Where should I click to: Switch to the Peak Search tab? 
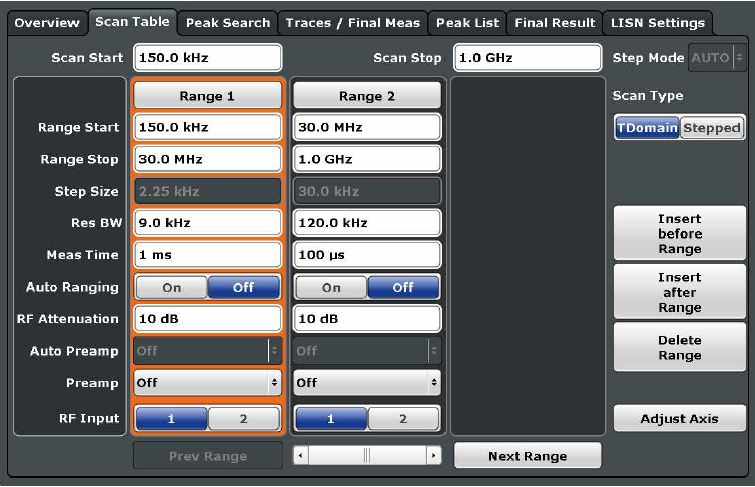227,22
